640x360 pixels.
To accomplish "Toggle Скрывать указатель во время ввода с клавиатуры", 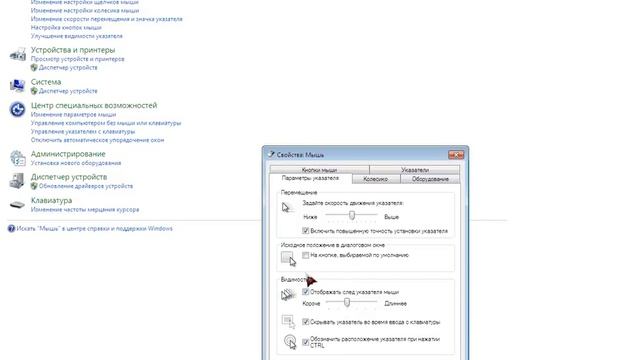I will pyautogui.click(x=305, y=322).
